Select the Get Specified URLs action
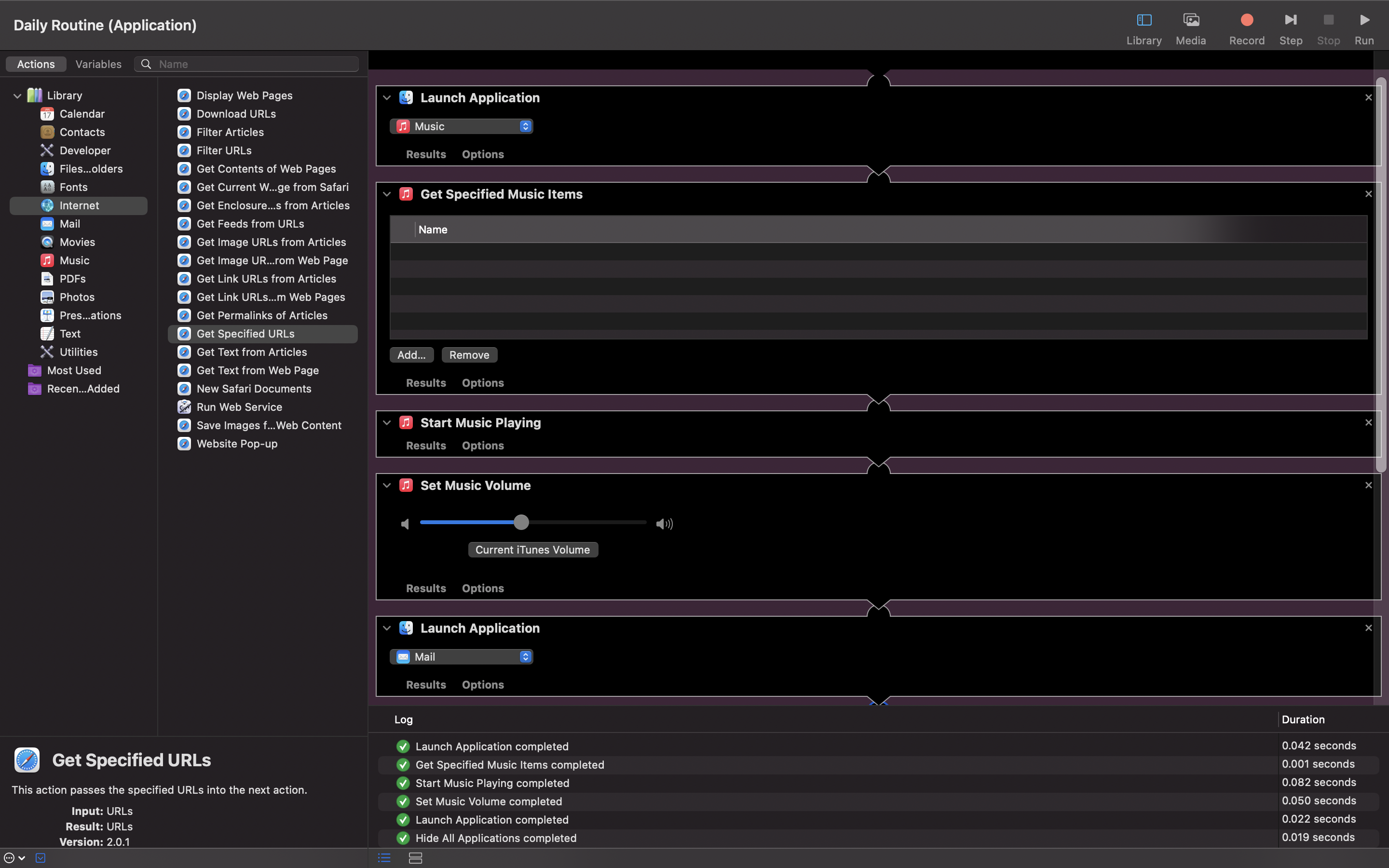Viewport: 1389px width, 868px height. (262, 334)
